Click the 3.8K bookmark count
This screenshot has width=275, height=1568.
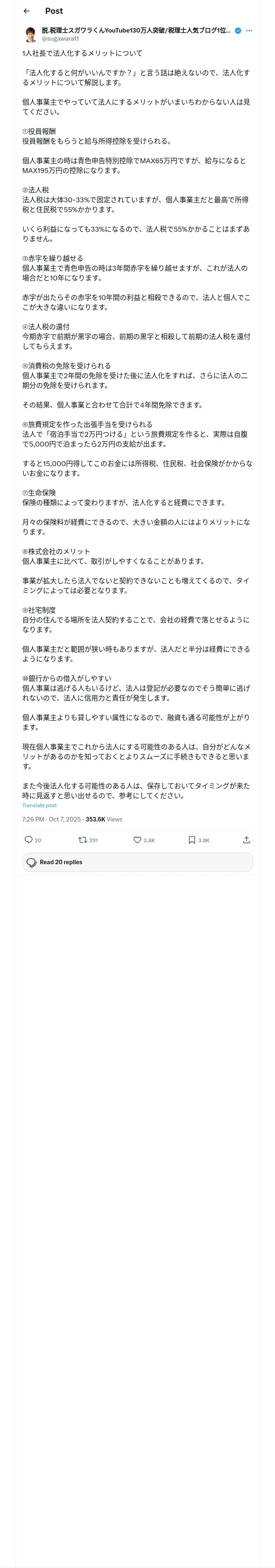click(x=204, y=840)
